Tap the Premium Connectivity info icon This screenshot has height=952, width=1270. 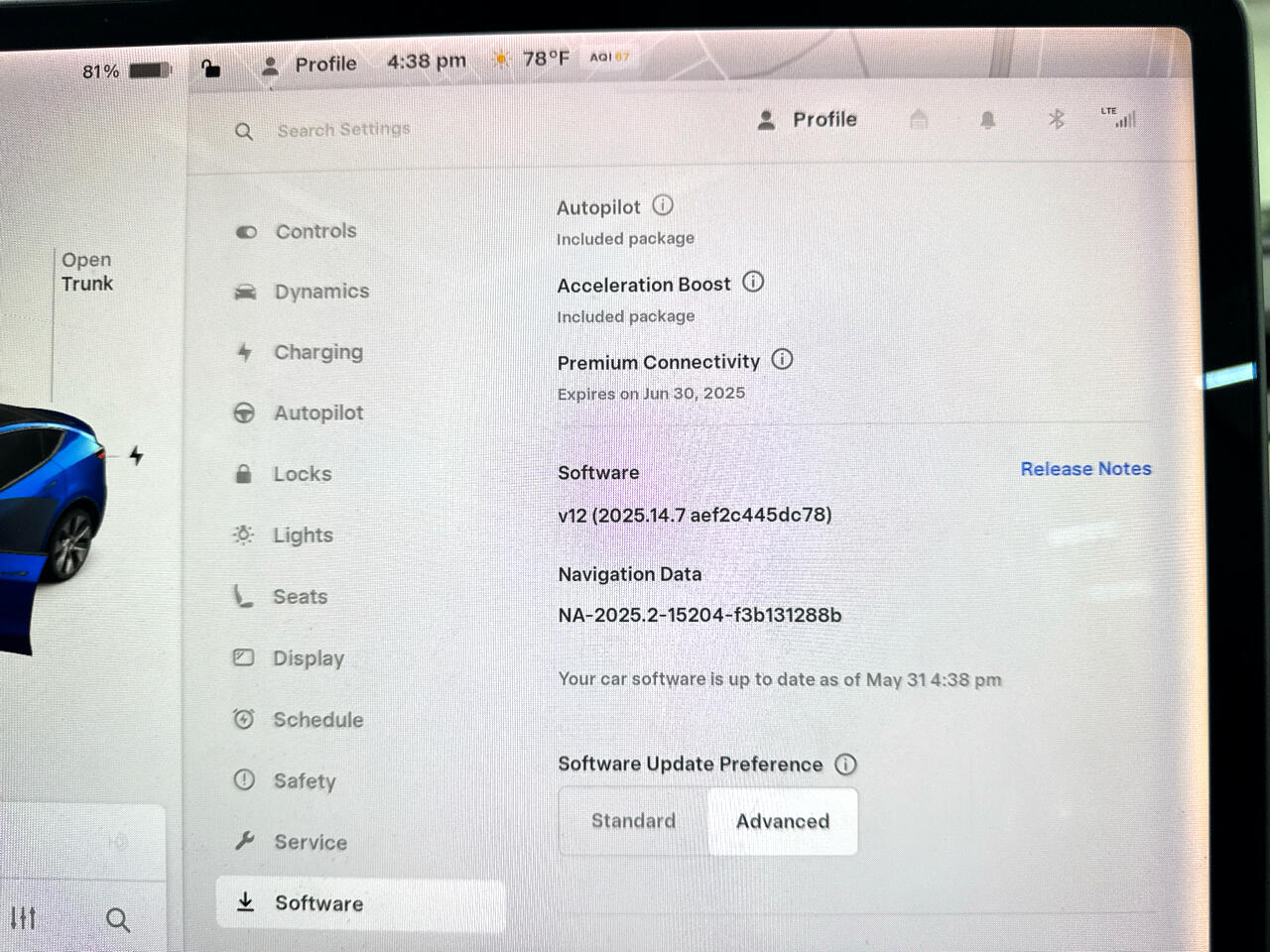tap(782, 359)
